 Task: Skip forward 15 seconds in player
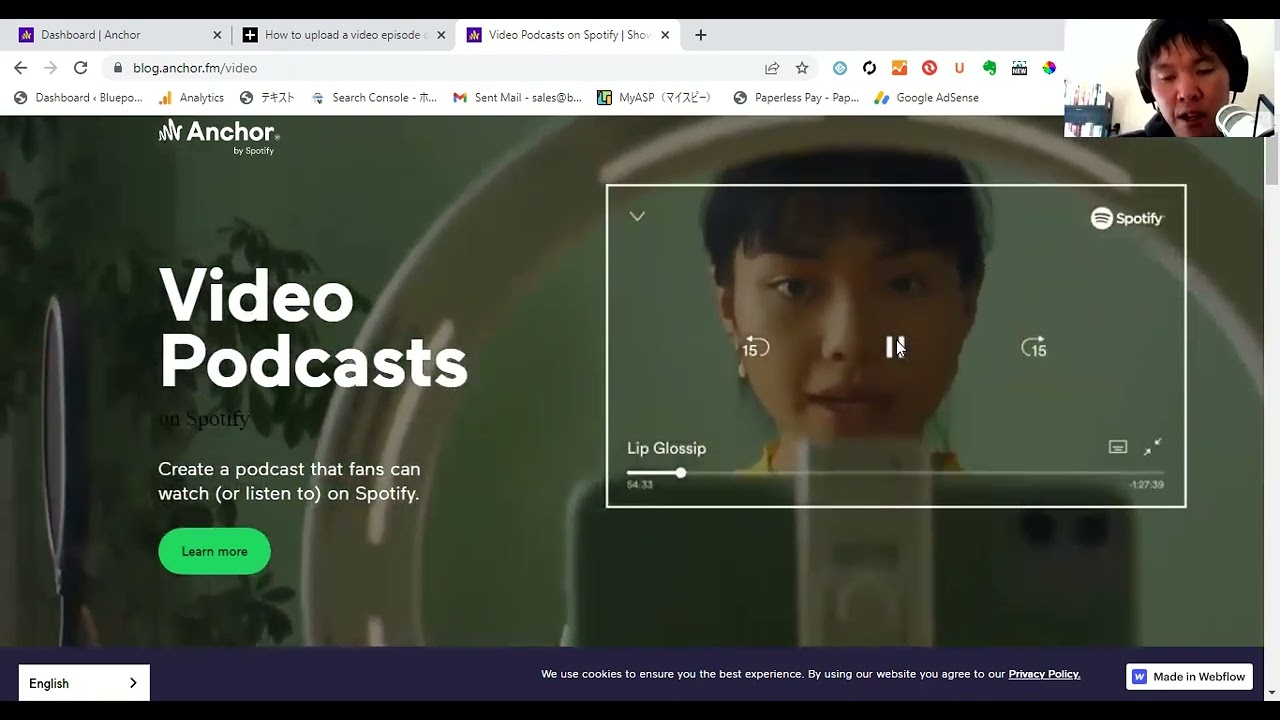[1034, 348]
